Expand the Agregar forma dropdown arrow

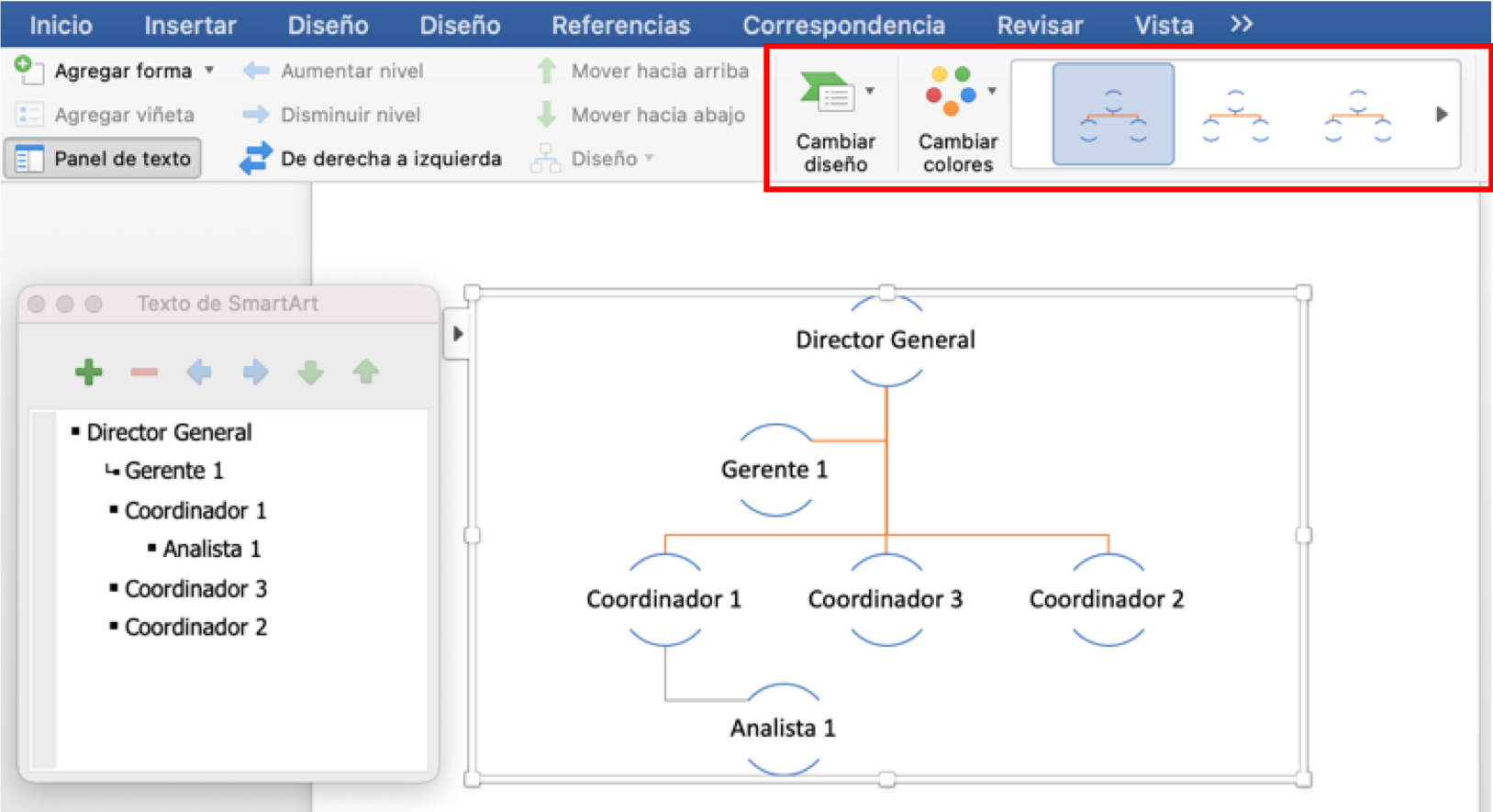[210, 71]
